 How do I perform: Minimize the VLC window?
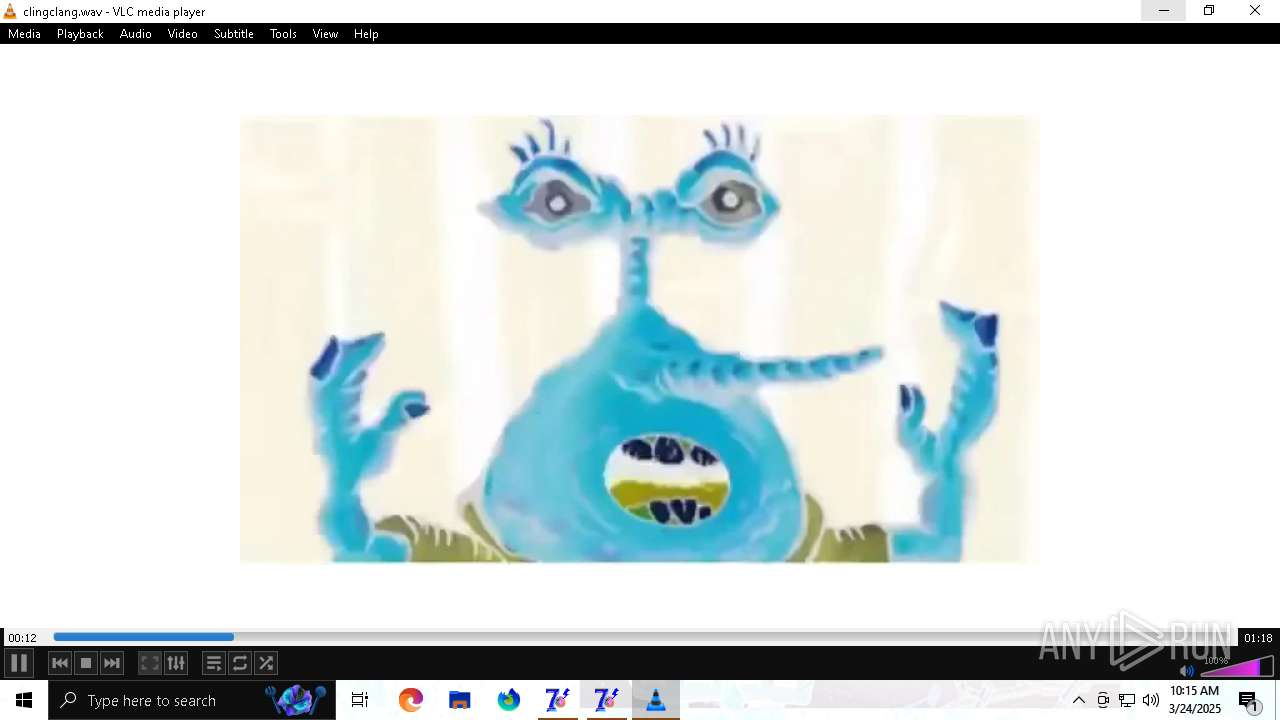1164,11
